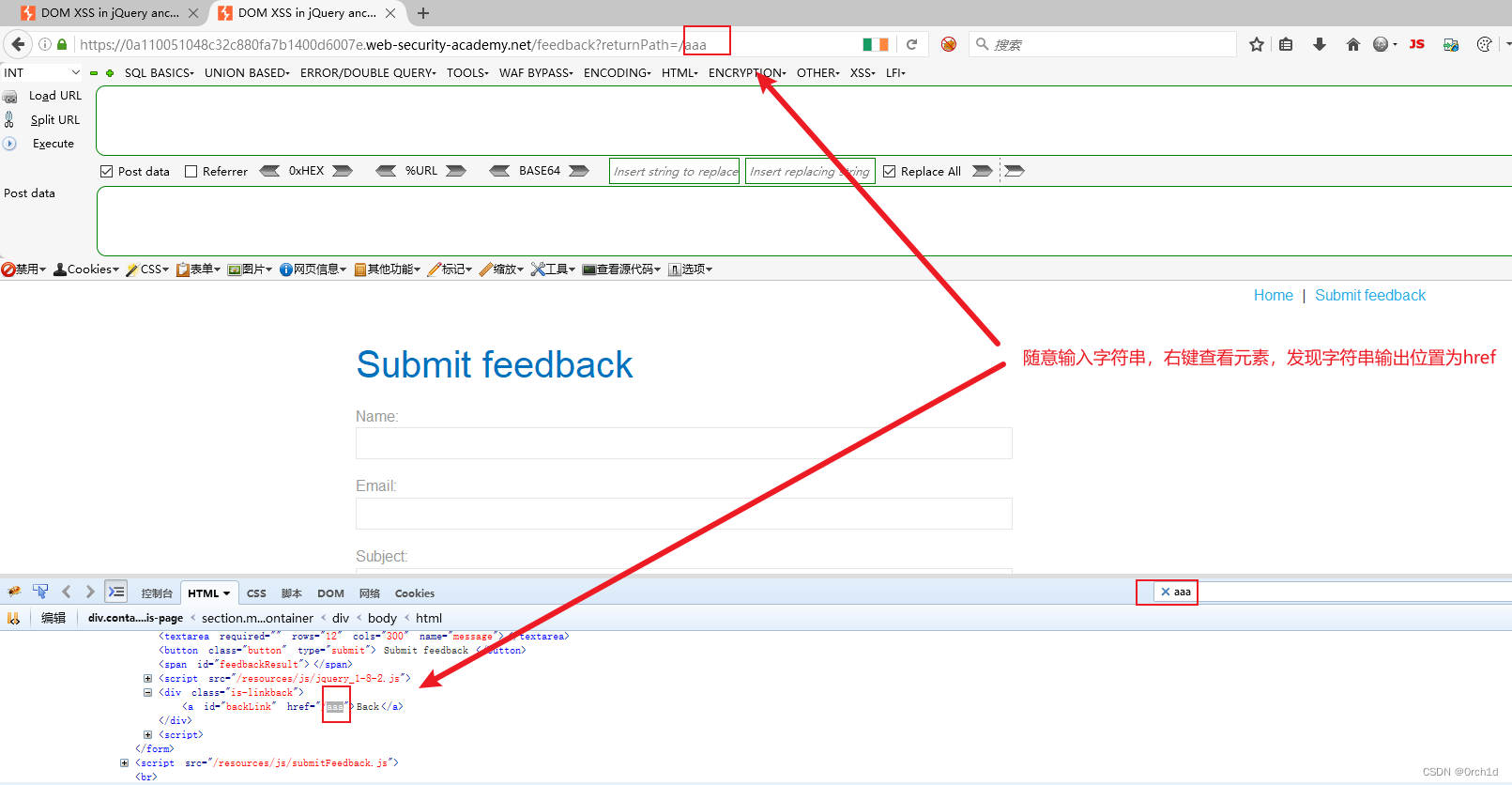Viewport: 1512px width, 785px height.
Task: Collapse the div is-linkback node
Action: click(x=147, y=692)
